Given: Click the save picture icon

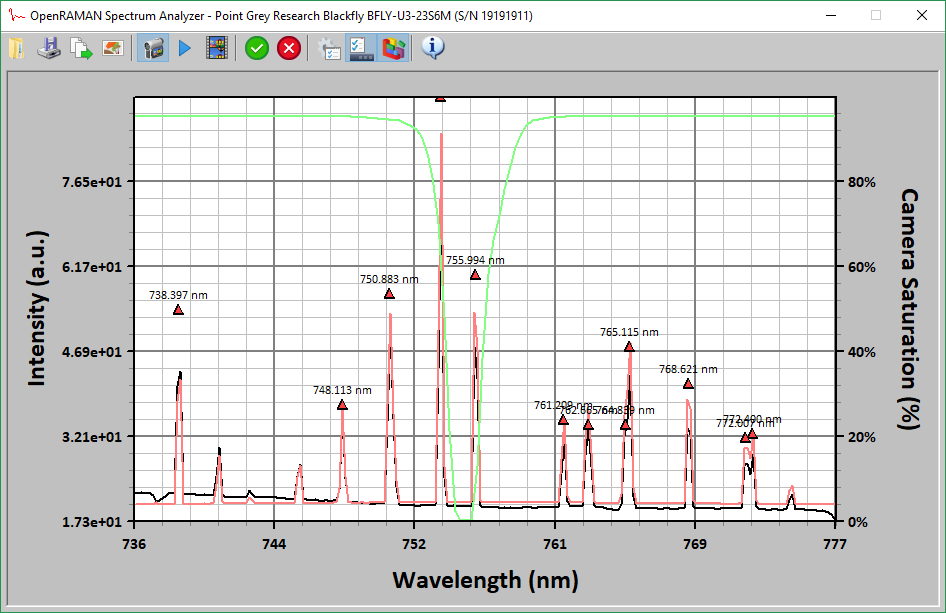Looking at the screenshot, I should click(113, 48).
